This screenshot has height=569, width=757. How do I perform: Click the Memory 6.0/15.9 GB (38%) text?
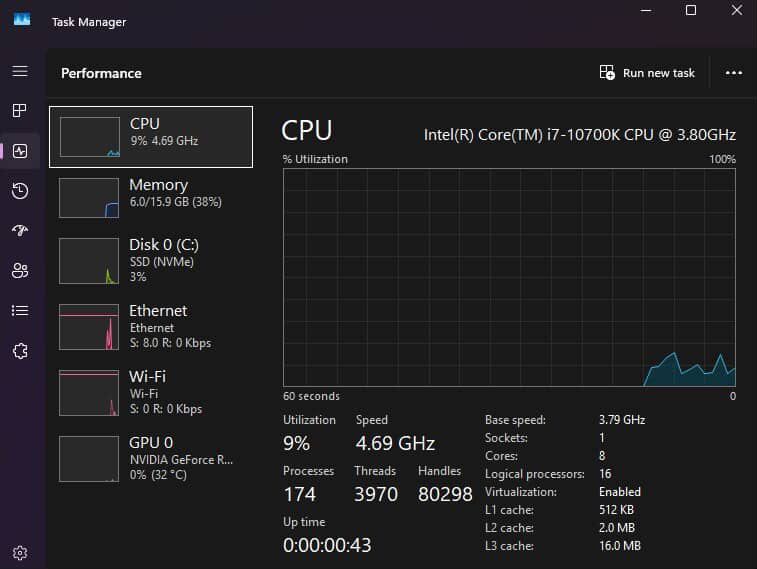click(x=176, y=202)
